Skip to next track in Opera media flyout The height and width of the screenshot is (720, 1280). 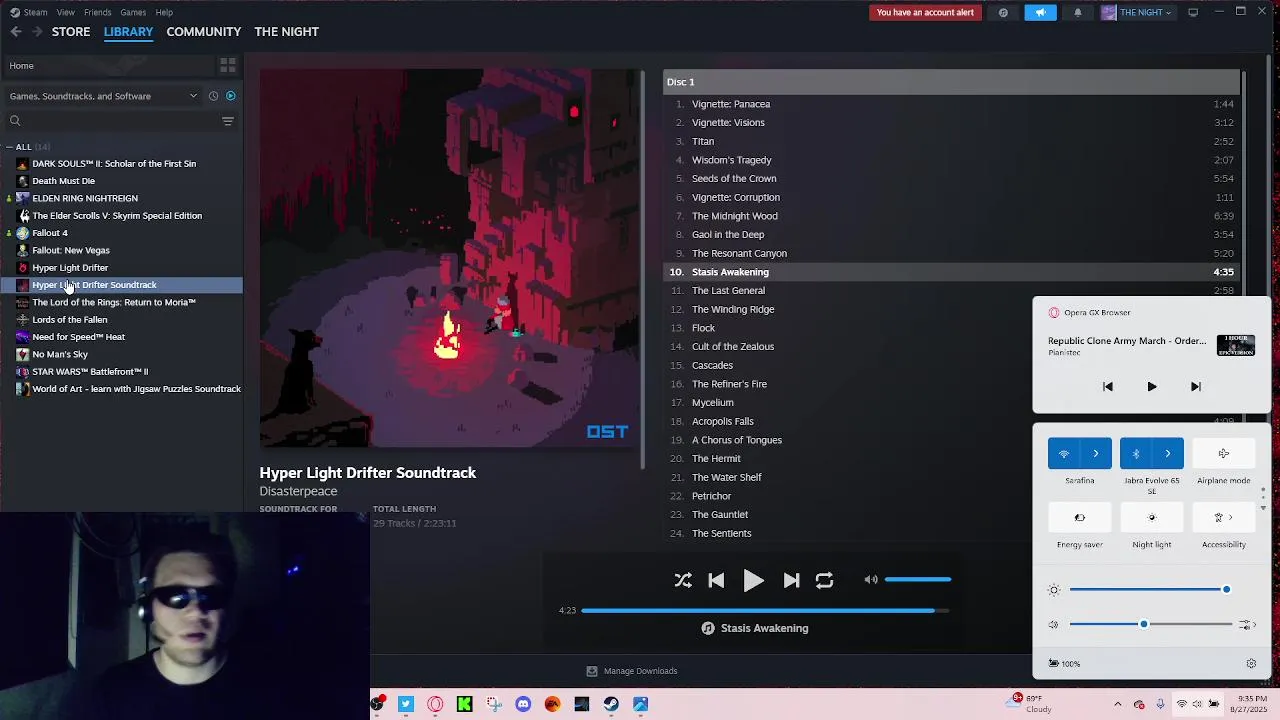pyautogui.click(x=1196, y=387)
